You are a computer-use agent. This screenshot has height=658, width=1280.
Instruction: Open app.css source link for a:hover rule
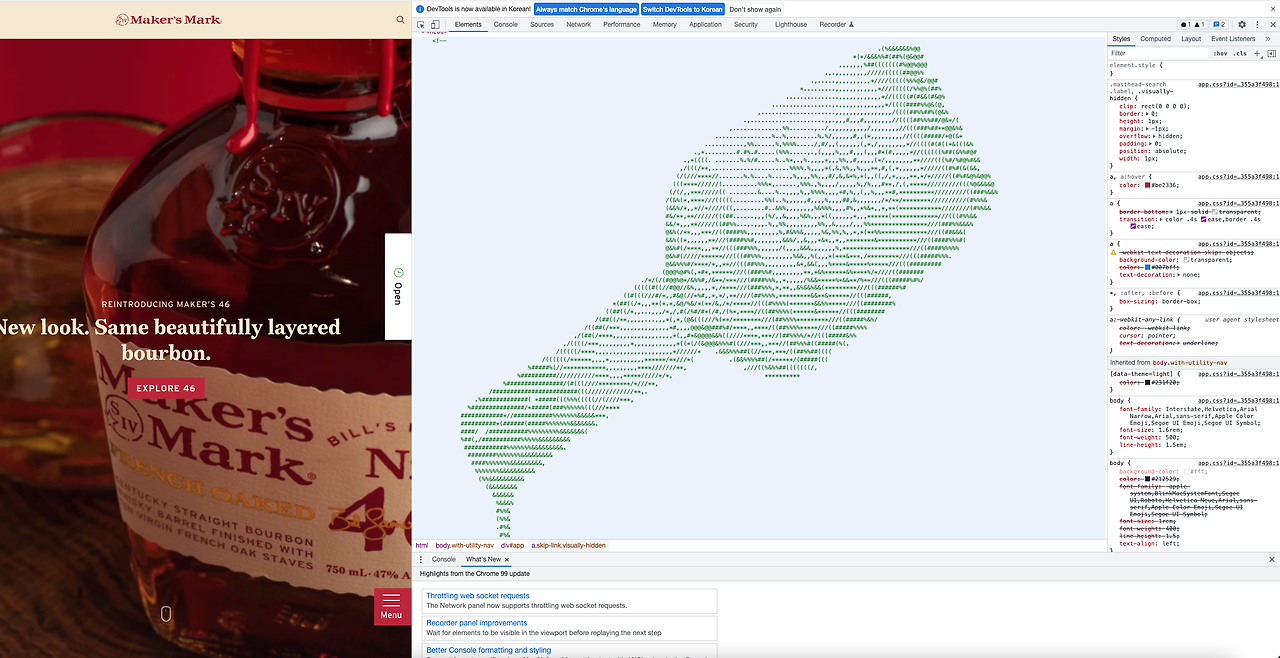(x=1238, y=176)
